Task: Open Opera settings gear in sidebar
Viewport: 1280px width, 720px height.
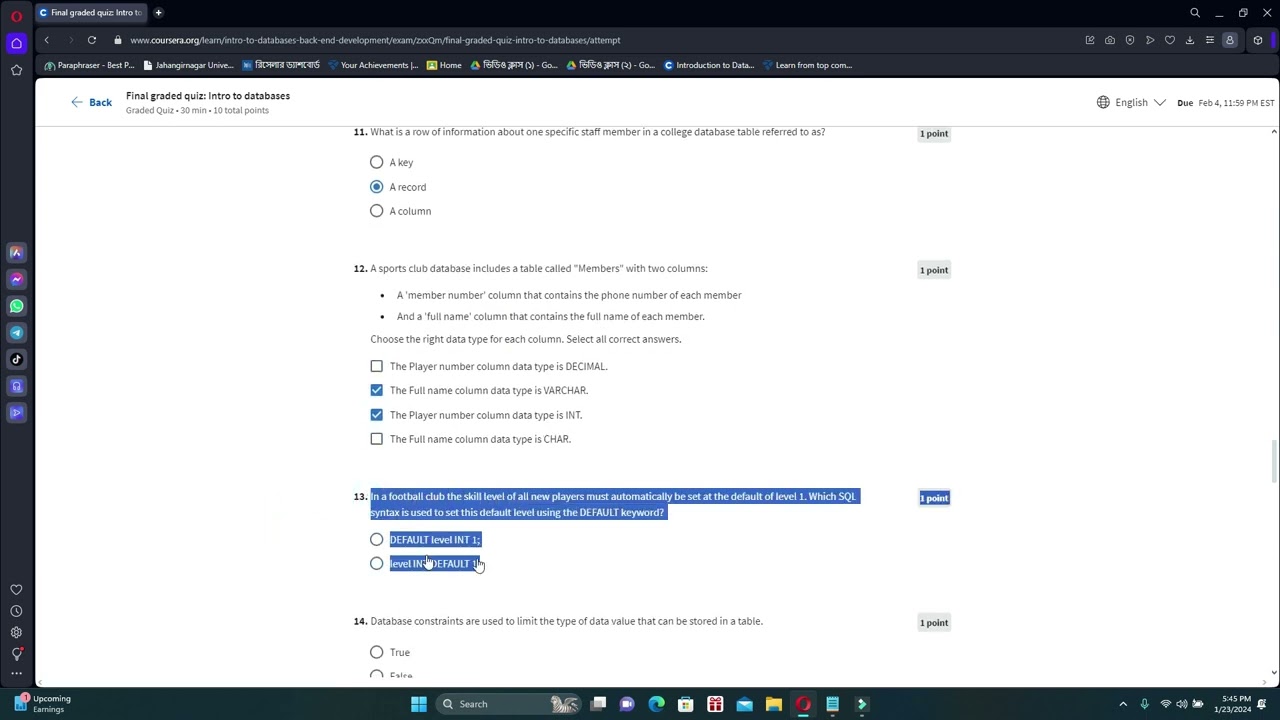Action: [x=16, y=632]
